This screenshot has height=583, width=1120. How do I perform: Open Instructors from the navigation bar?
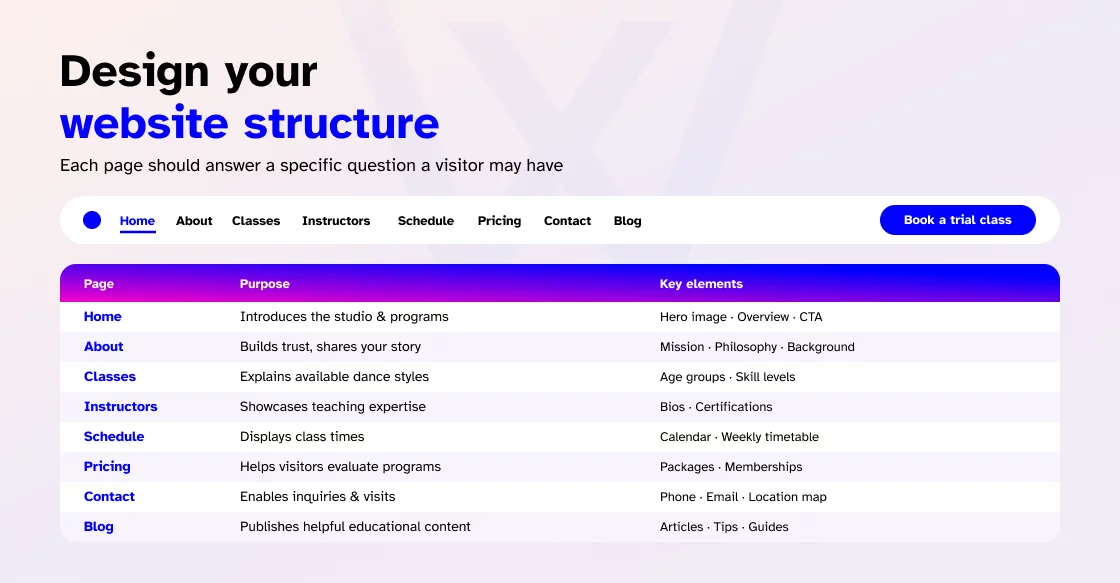336,221
